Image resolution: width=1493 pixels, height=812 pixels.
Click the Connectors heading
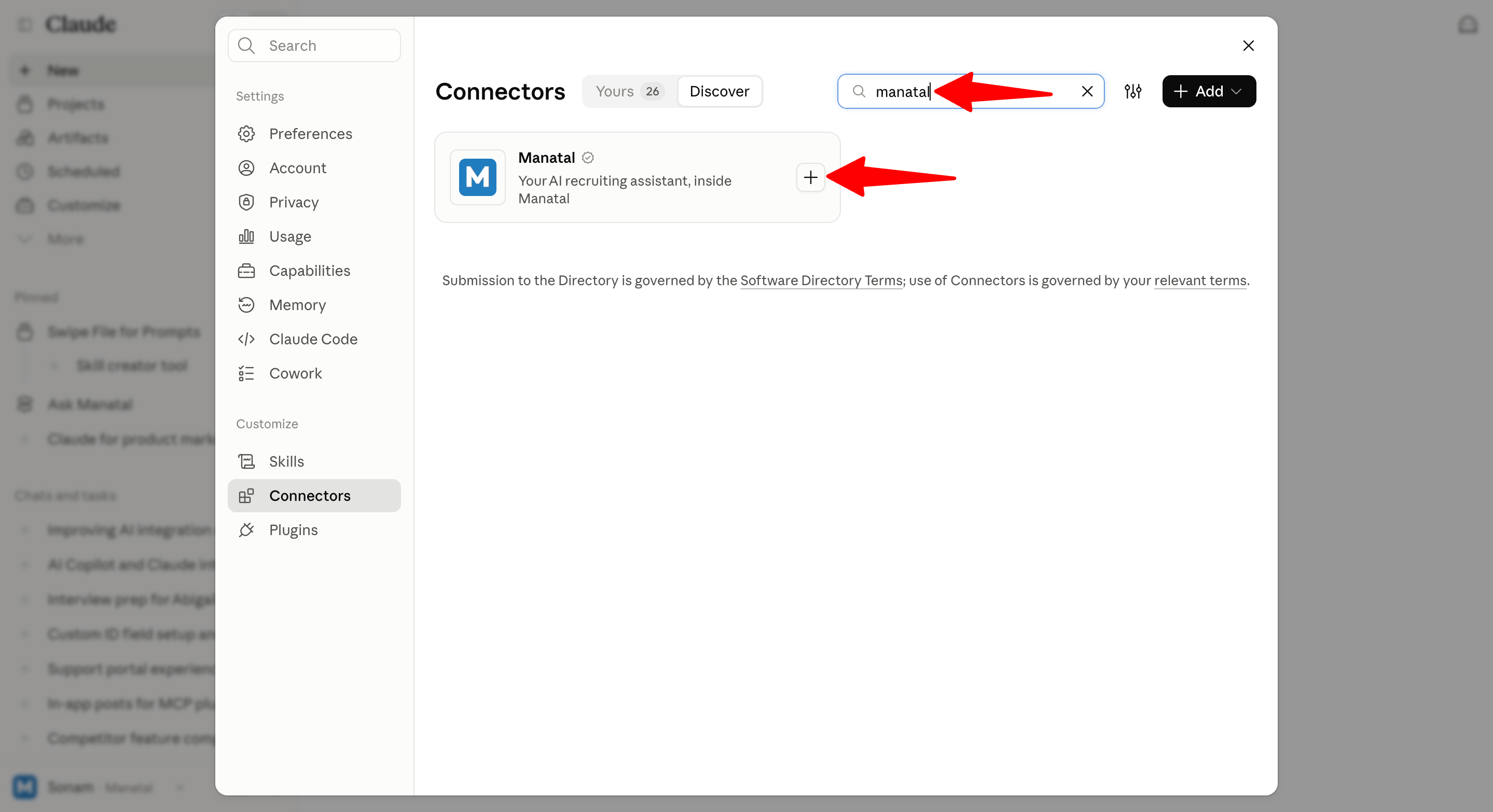click(500, 91)
